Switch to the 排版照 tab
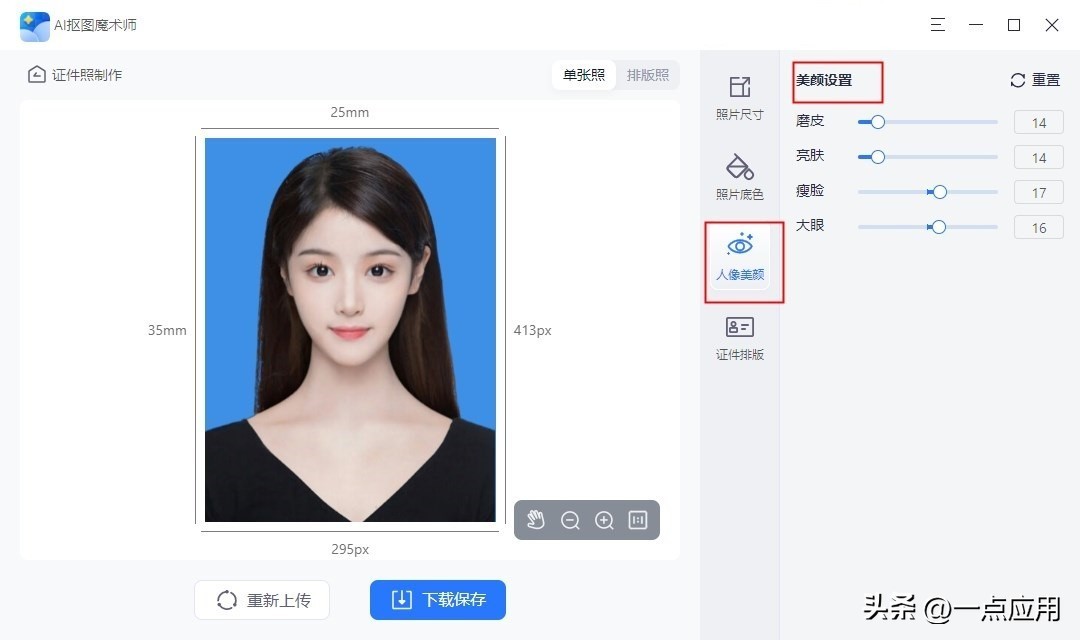This screenshot has height=640, width=1080. tap(647, 75)
